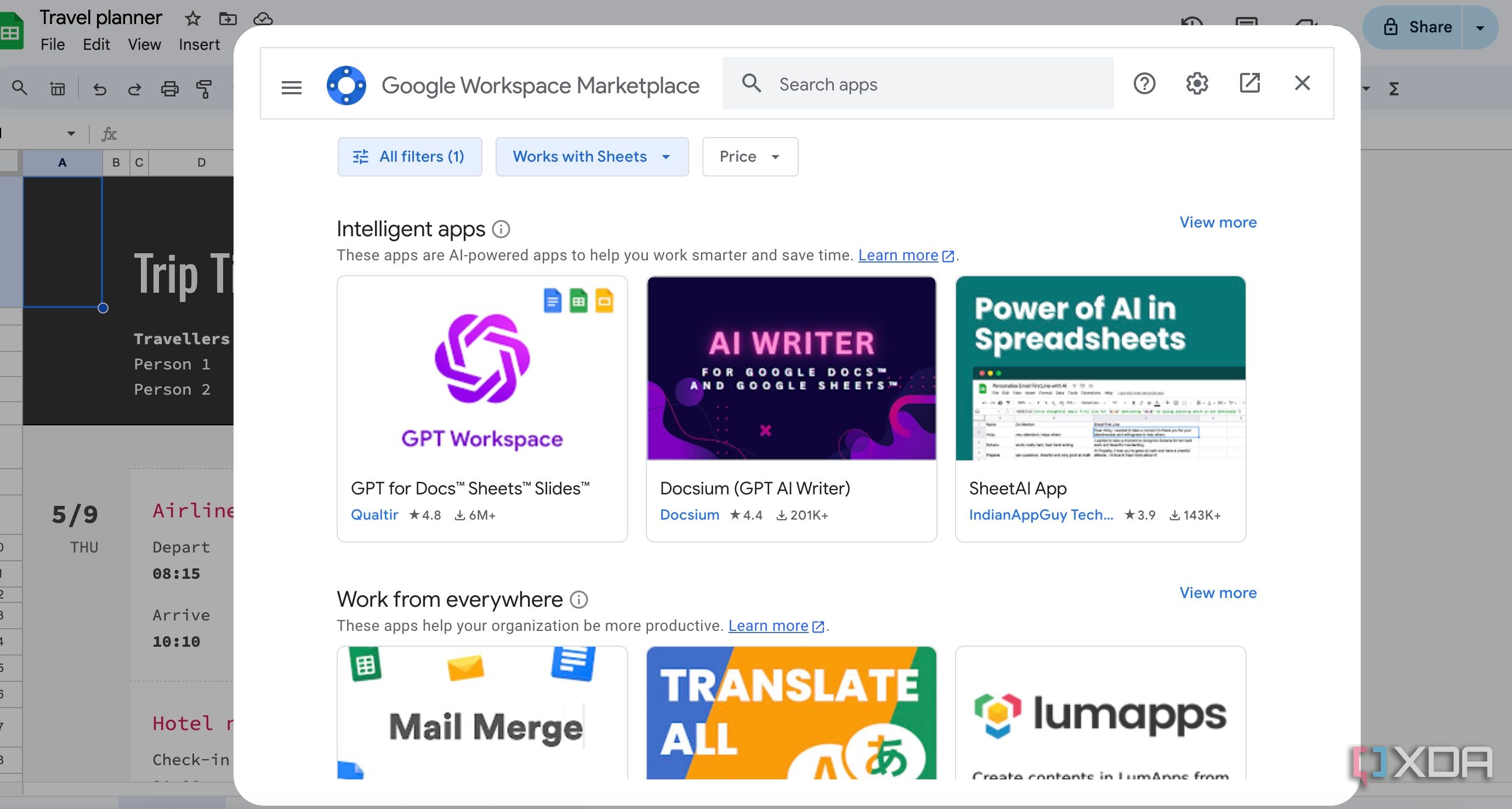Open the lumapps app card
The width and height of the screenshot is (1512, 809).
[x=1100, y=713]
